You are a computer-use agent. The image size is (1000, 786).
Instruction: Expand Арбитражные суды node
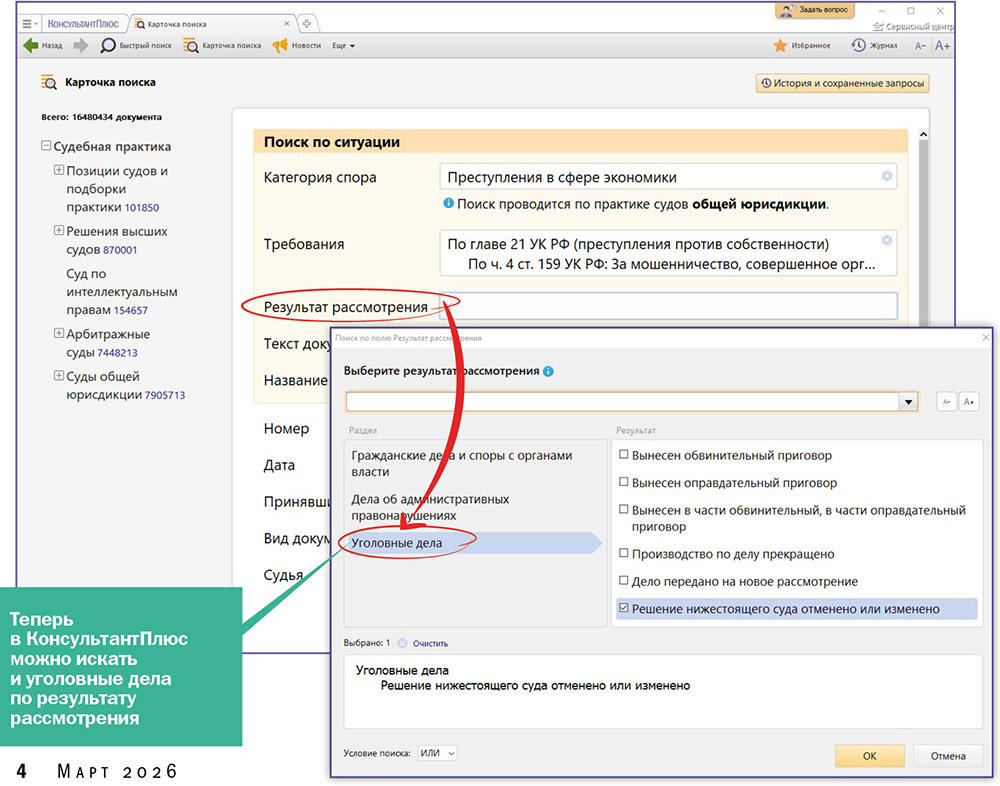click(x=59, y=333)
